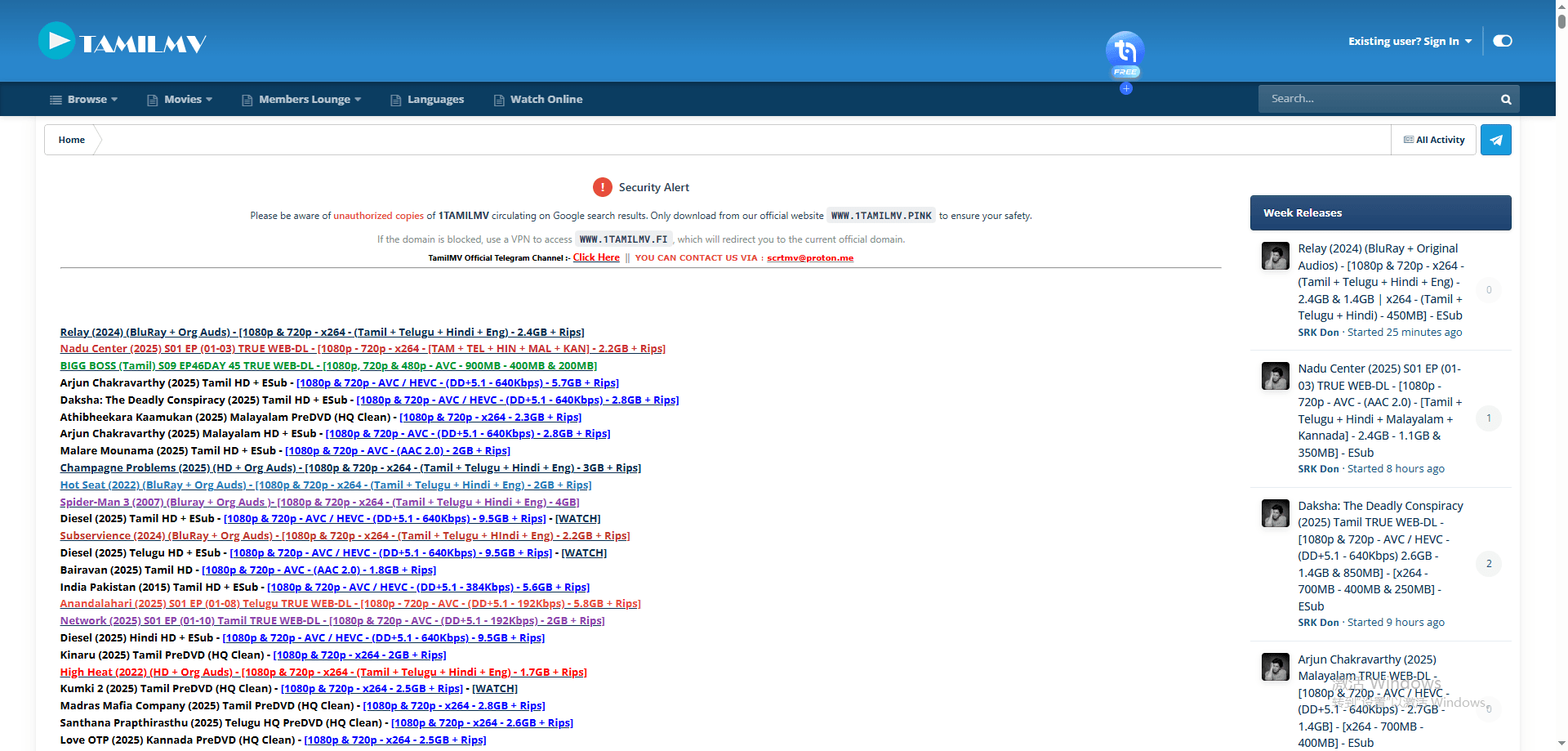Expand the Movies menu chevron

pyautogui.click(x=208, y=99)
